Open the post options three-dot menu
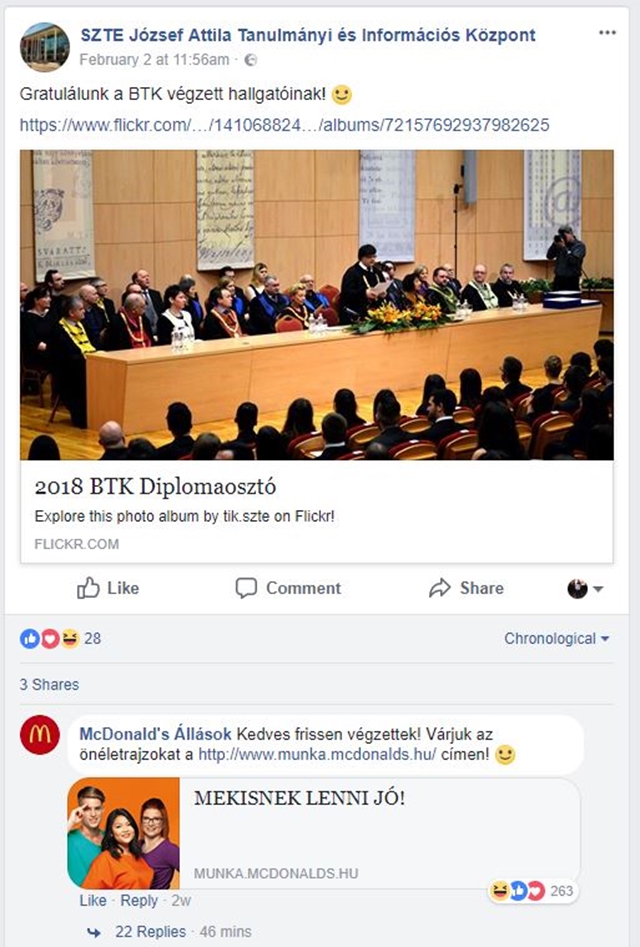This screenshot has width=640, height=947. (607, 33)
